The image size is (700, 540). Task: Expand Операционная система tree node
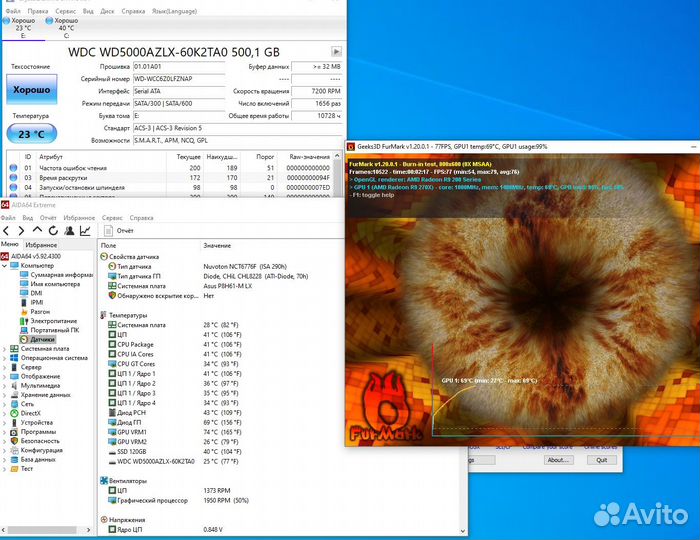pos(4,358)
